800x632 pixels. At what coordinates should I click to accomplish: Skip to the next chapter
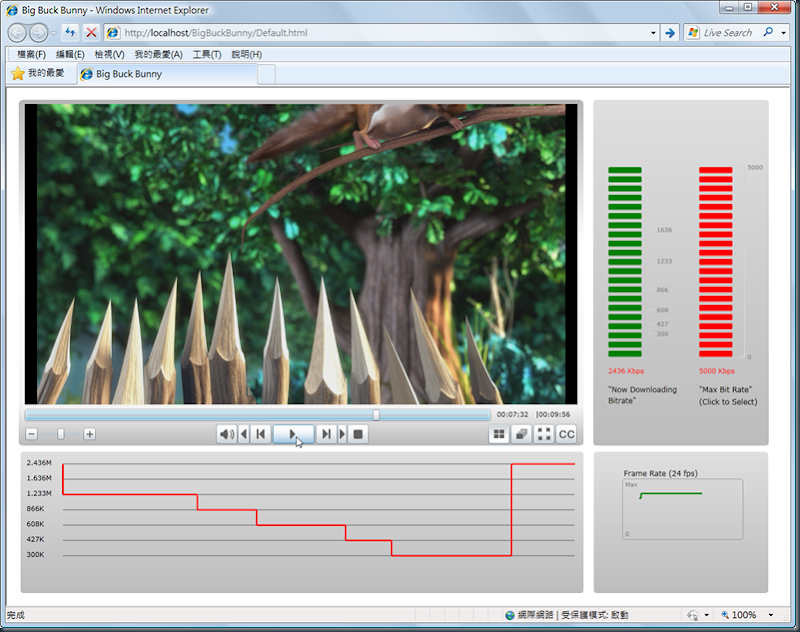click(326, 434)
